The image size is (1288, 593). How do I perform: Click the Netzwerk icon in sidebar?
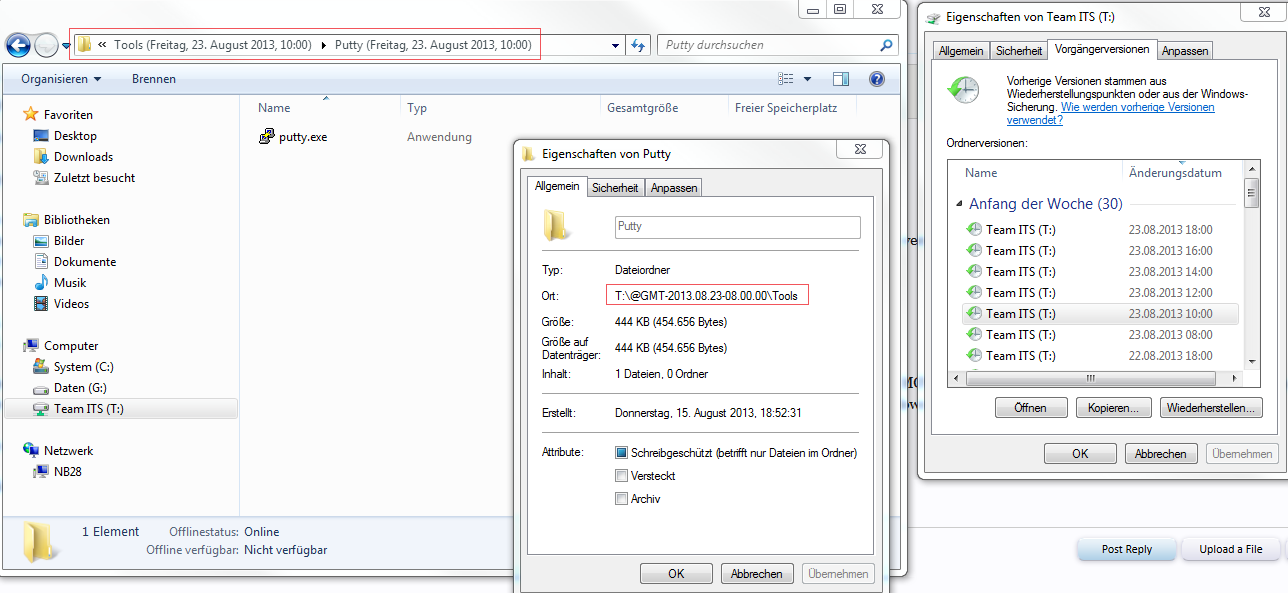point(31,451)
